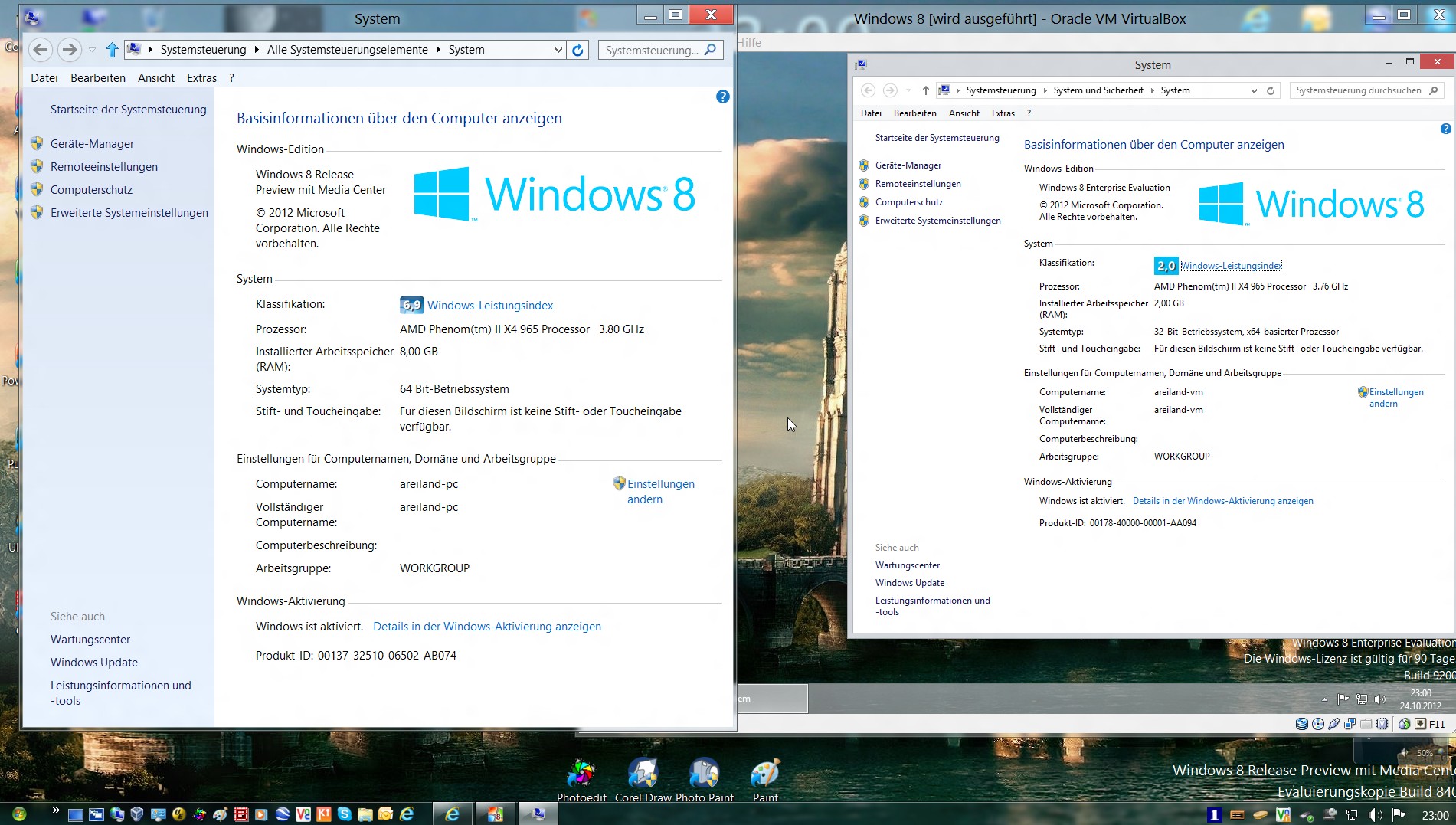The width and height of the screenshot is (1456, 825).
Task: Open the Hilfe menu of the VirtualBox window
Action: click(x=750, y=43)
